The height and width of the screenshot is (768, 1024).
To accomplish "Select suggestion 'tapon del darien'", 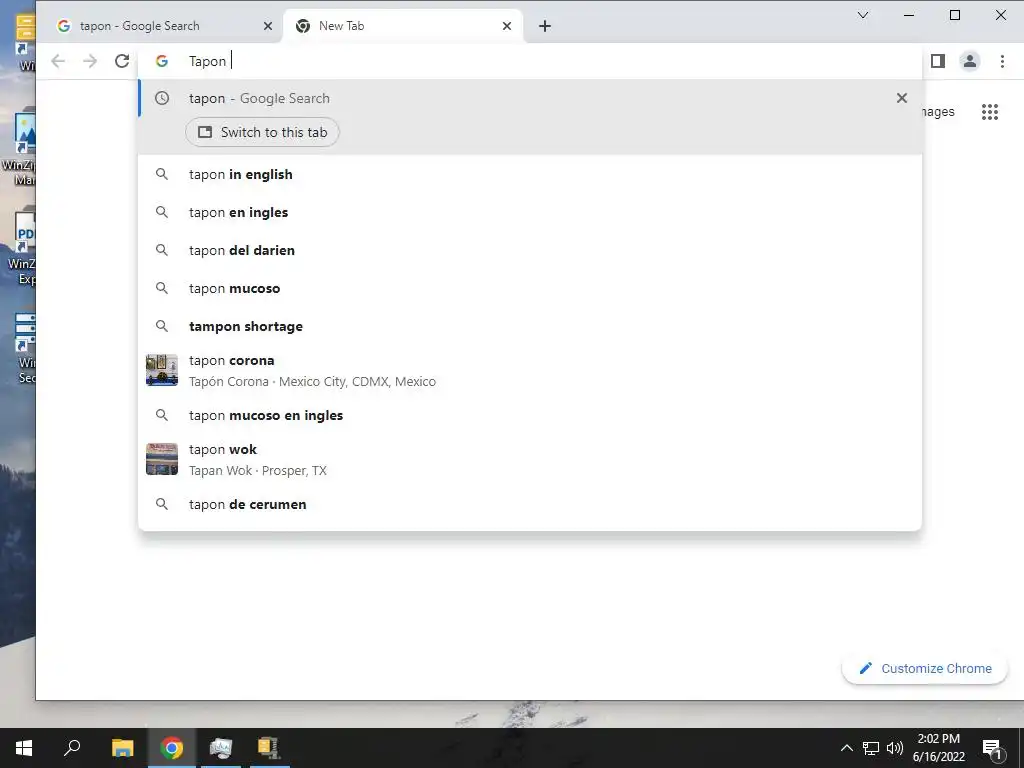I will click(530, 250).
